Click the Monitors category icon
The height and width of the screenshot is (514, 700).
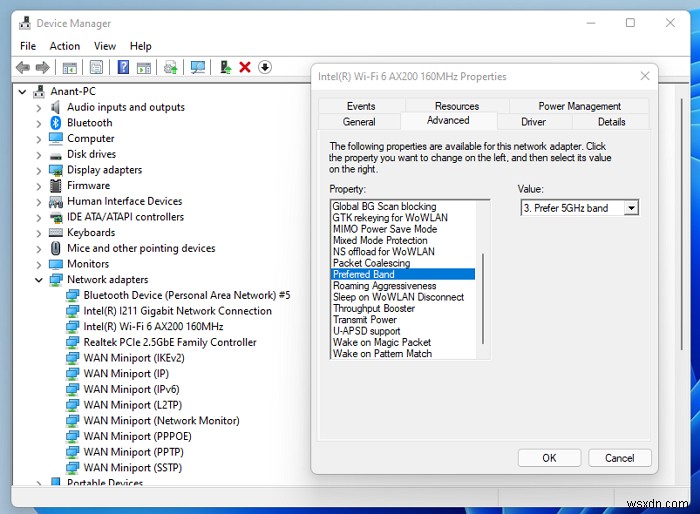click(x=55, y=264)
